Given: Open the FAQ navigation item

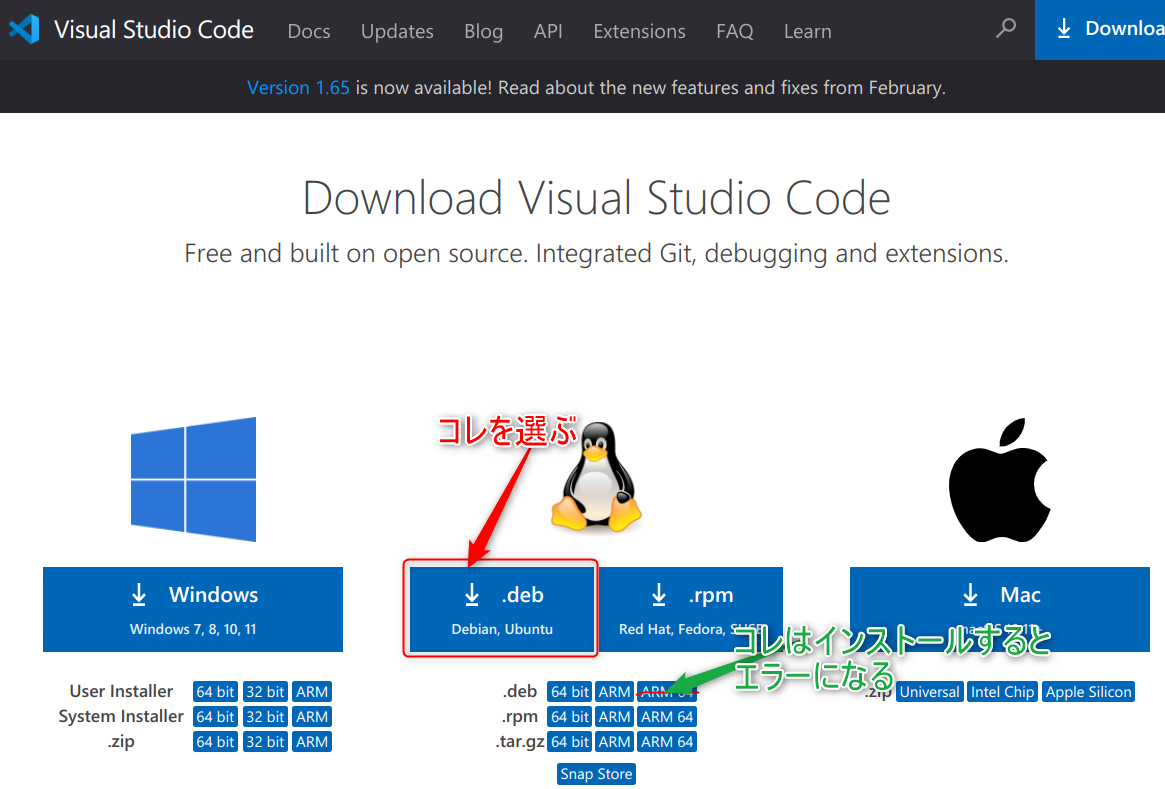Looking at the screenshot, I should tap(735, 31).
